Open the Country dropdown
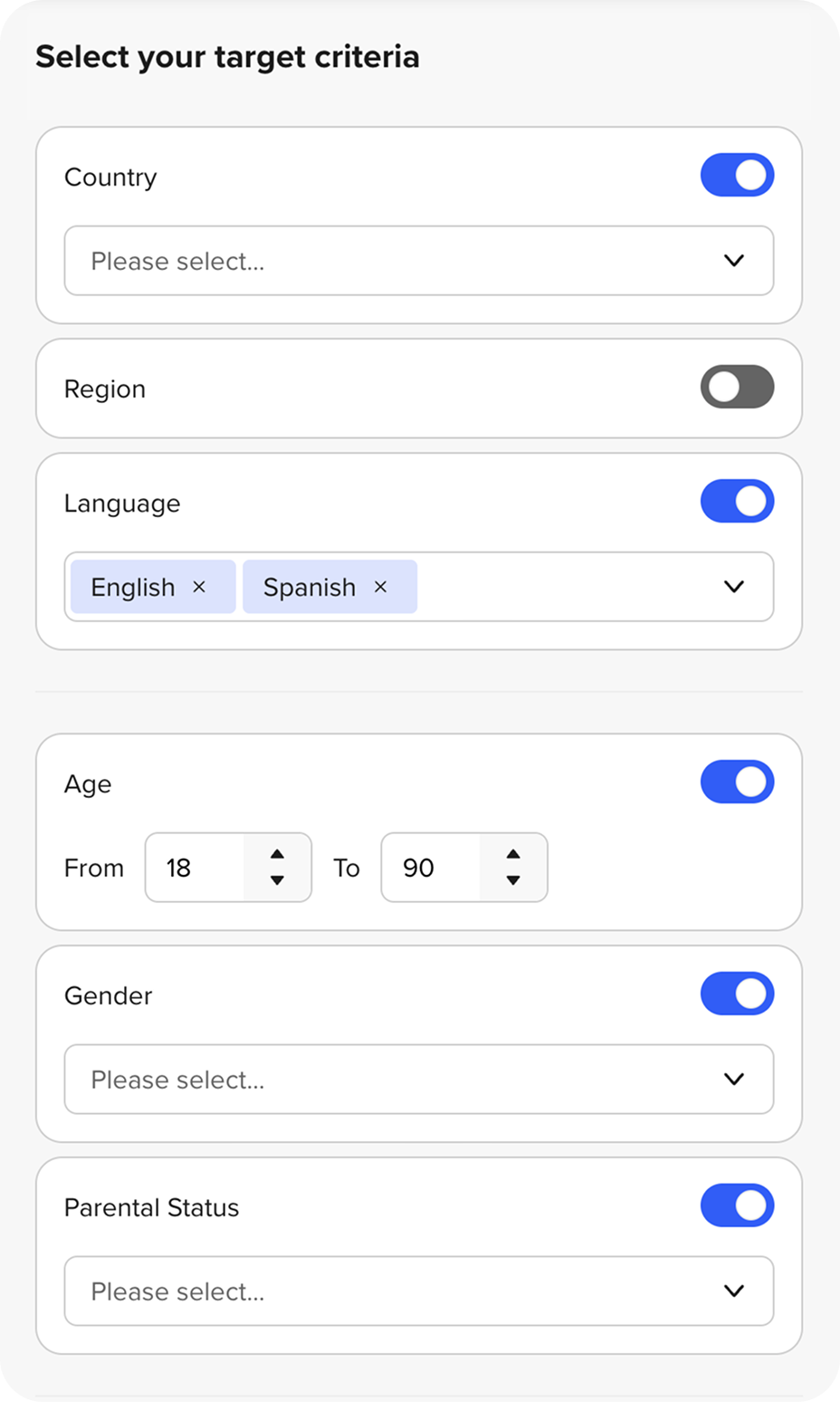Screen dimensions: 840x1402 tap(418, 261)
